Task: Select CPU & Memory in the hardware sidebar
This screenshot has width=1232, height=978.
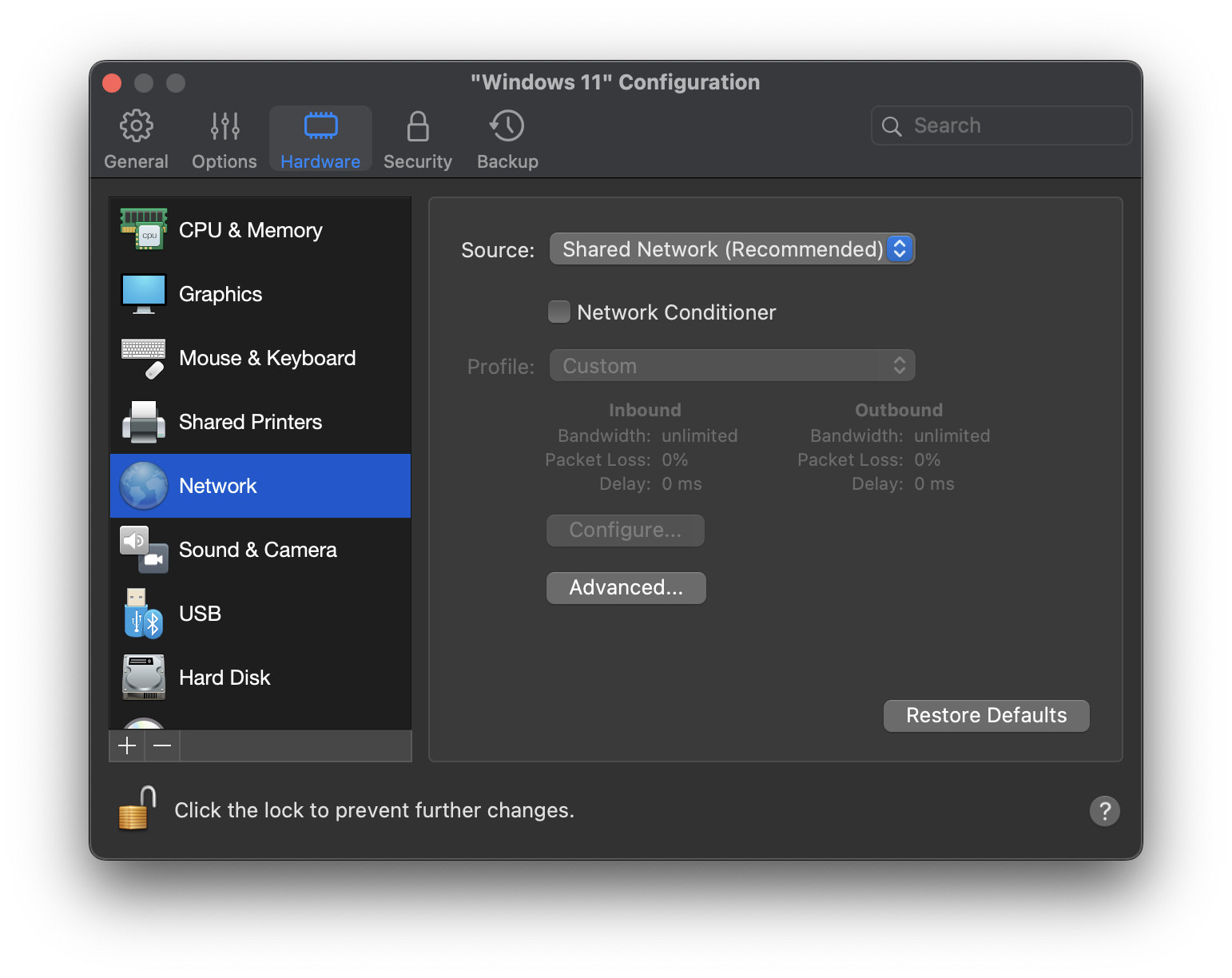Action: (250, 230)
